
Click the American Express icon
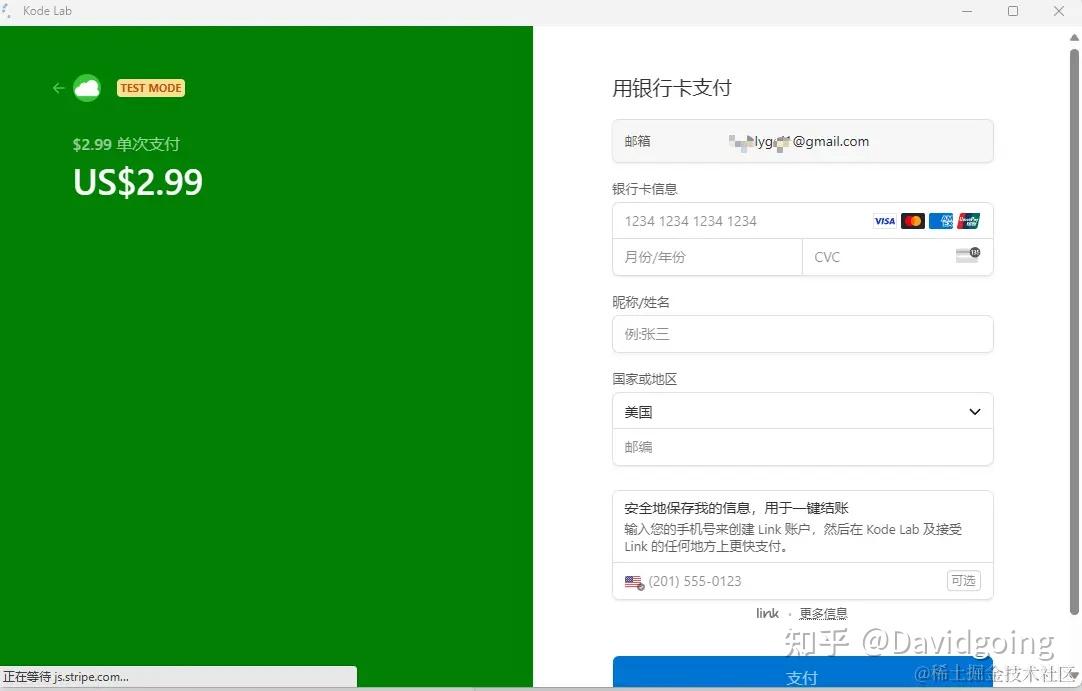pos(941,221)
